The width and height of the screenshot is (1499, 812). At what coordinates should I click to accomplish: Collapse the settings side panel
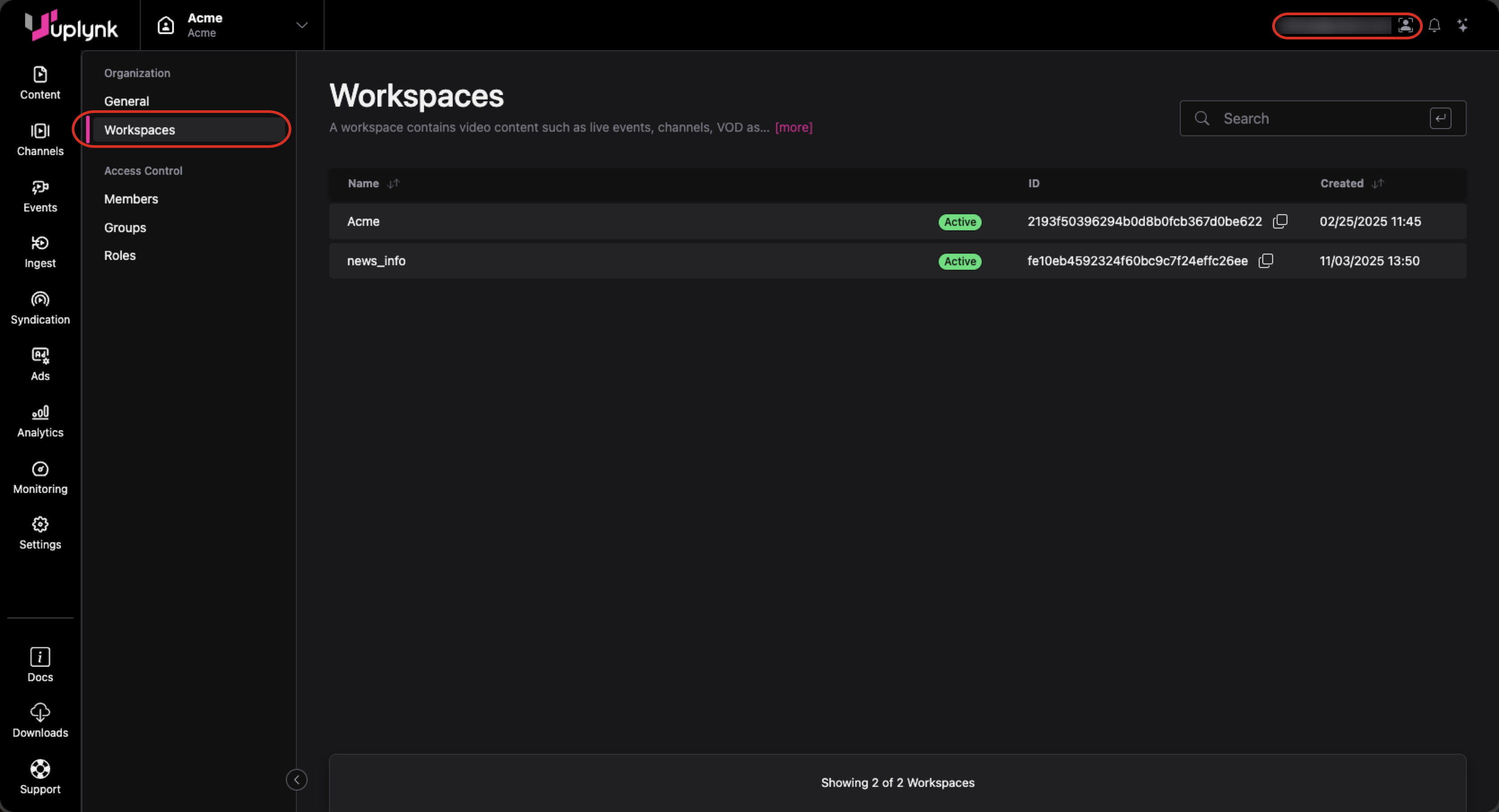[x=296, y=779]
